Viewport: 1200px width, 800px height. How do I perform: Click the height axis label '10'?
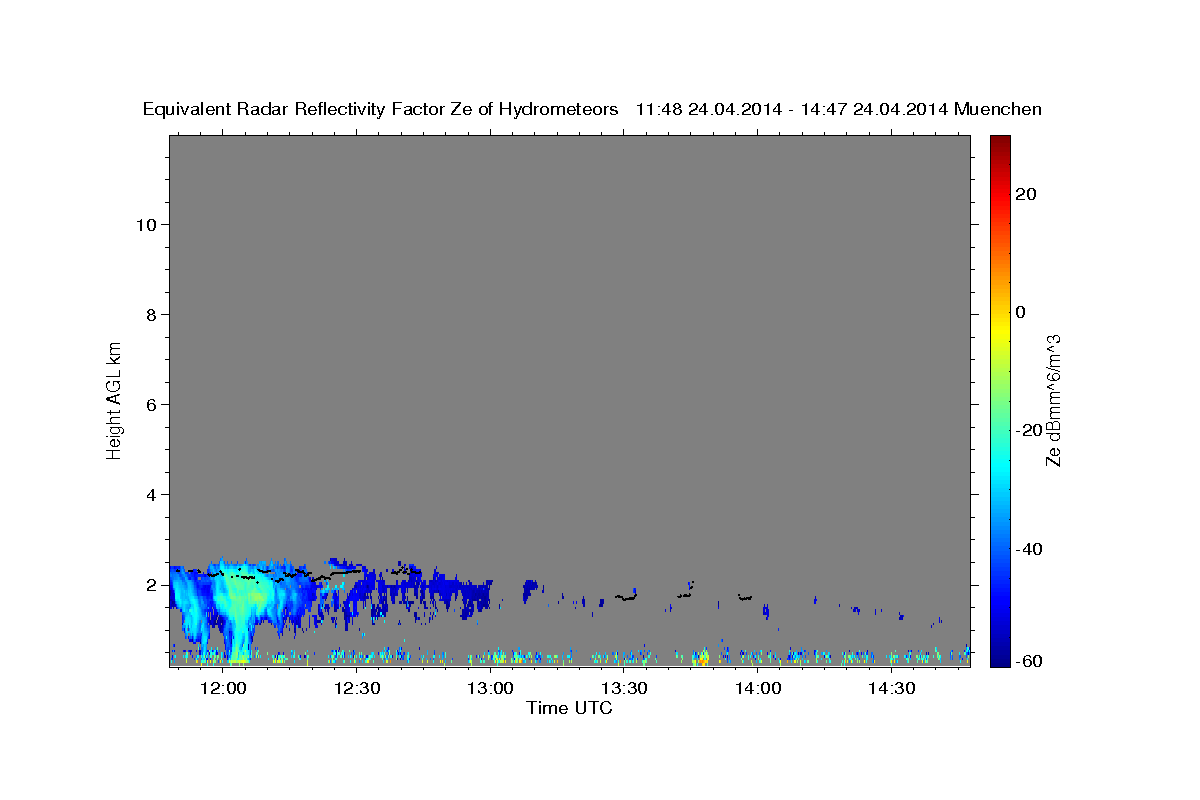146,224
